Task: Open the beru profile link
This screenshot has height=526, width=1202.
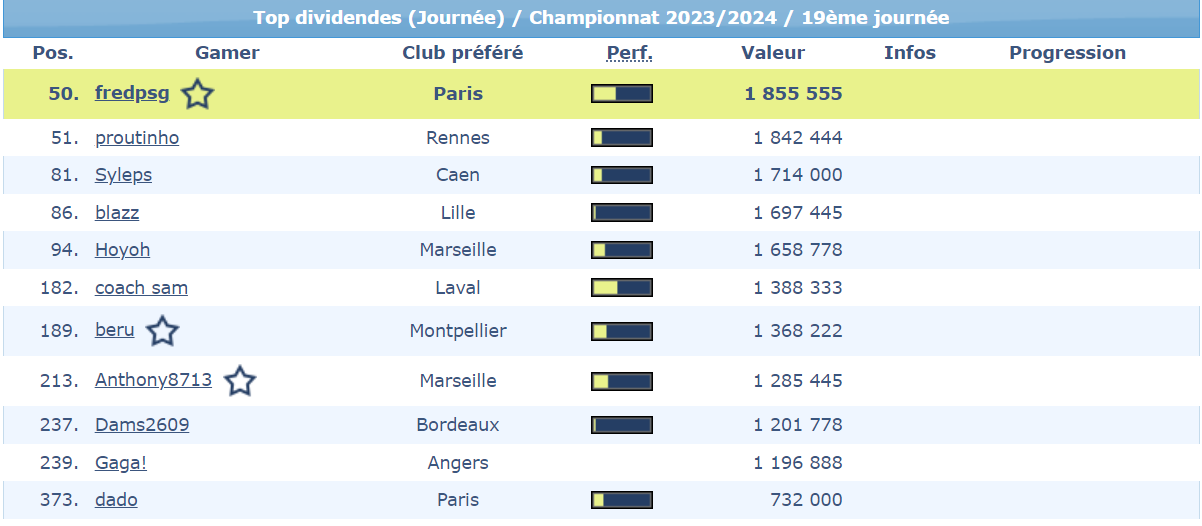Action: point(114,330)
